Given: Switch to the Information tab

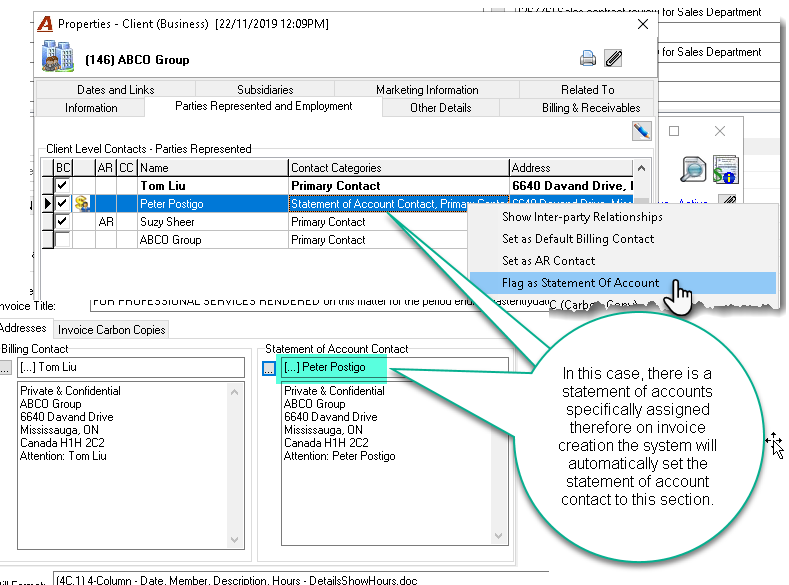Looking at the screenshot, I should 91,108.
